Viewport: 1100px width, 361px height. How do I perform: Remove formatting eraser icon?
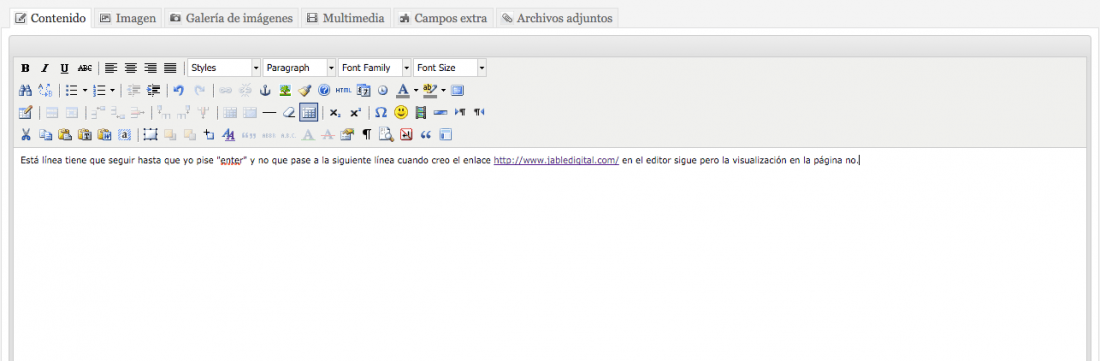tap(289, 112)
